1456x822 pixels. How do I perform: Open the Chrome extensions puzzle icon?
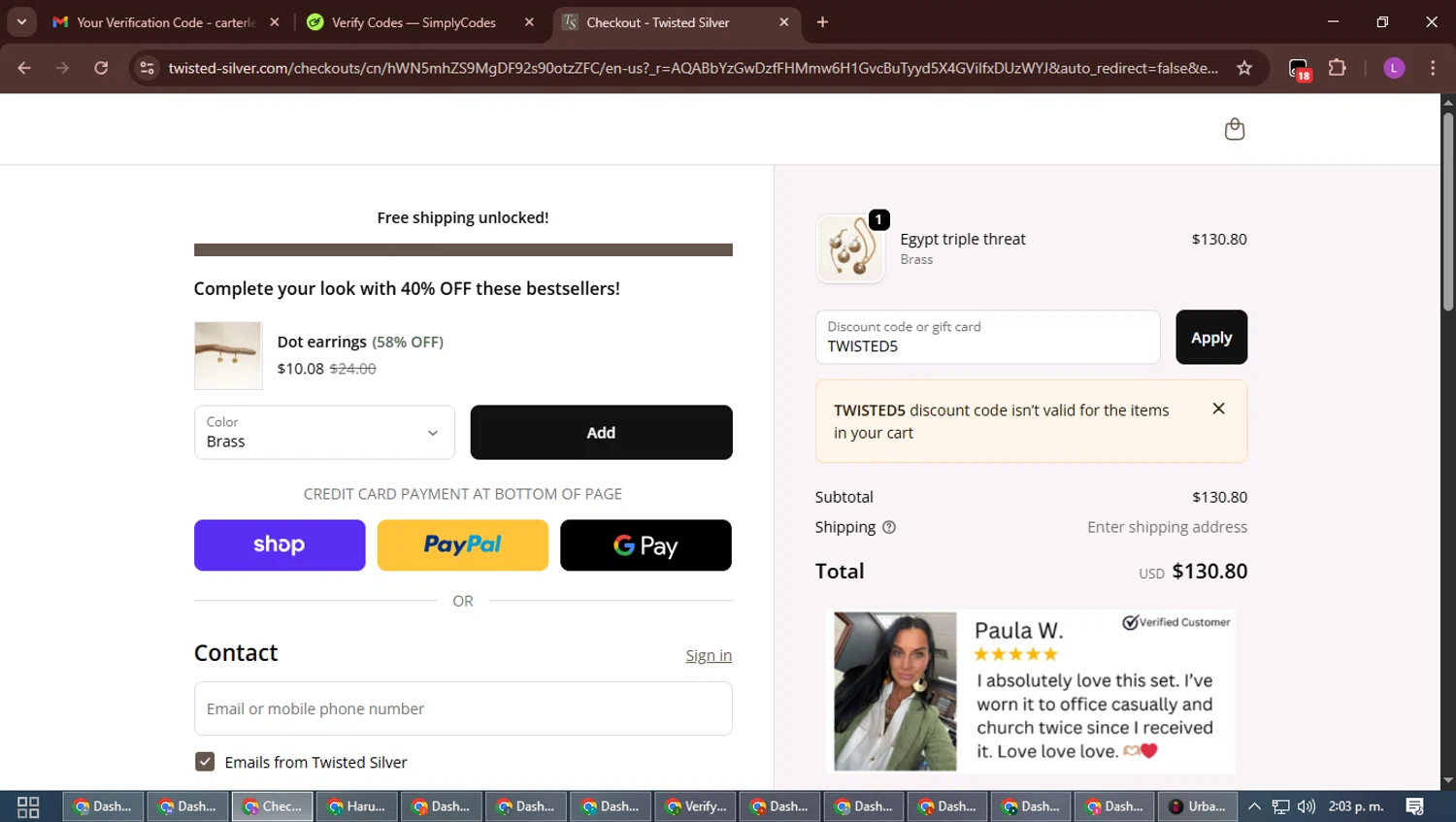coord(1338,68)
